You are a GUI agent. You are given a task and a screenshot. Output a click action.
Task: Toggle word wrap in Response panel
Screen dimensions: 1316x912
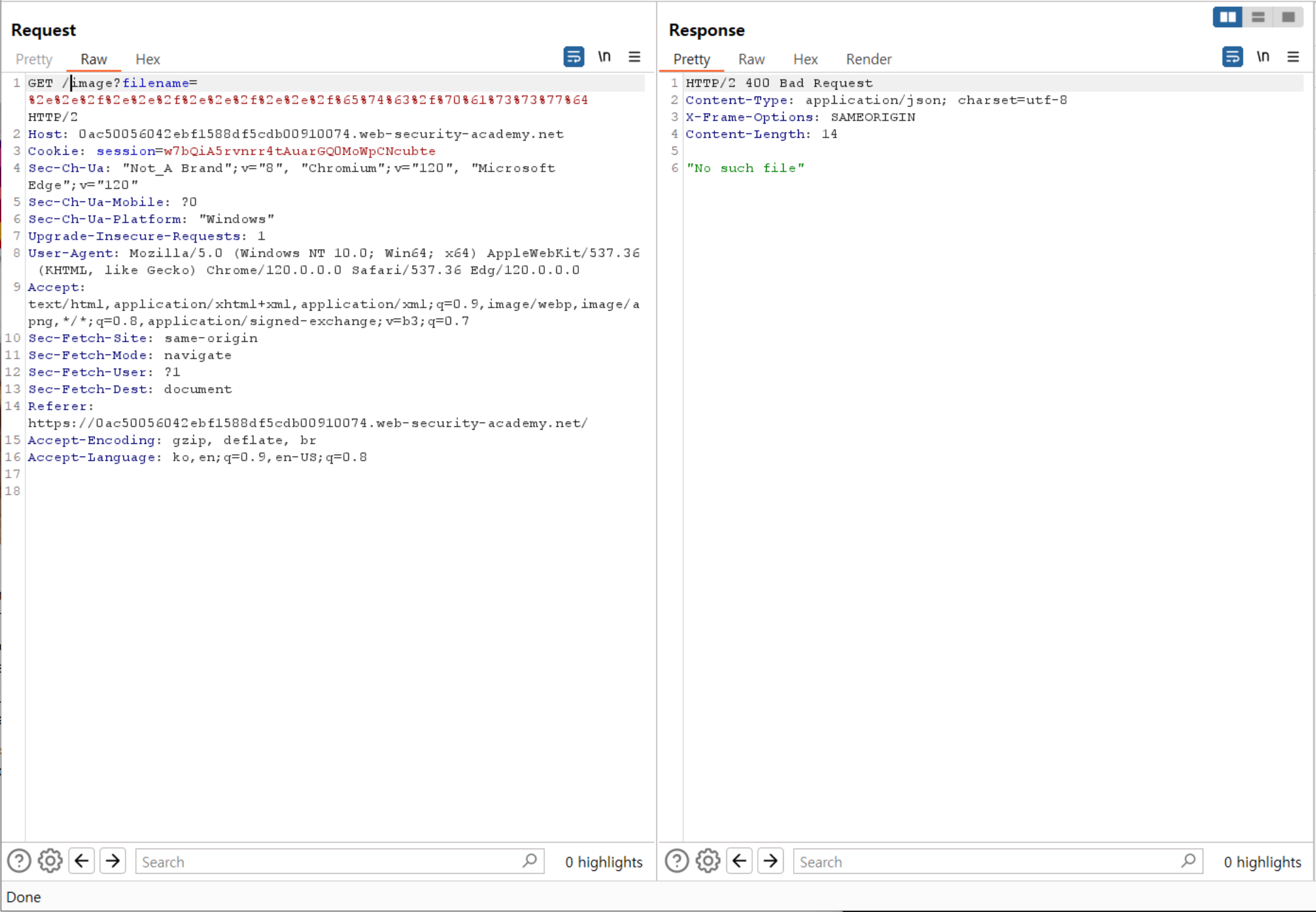(x=1232, y=57)
